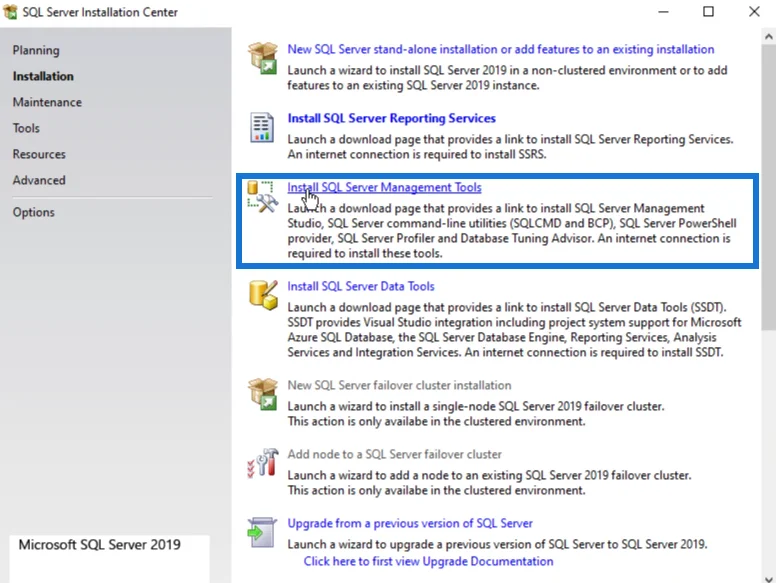776x583 pixels.
Task: Minimize the Installation Center window
Action: [x=663, y=11]
